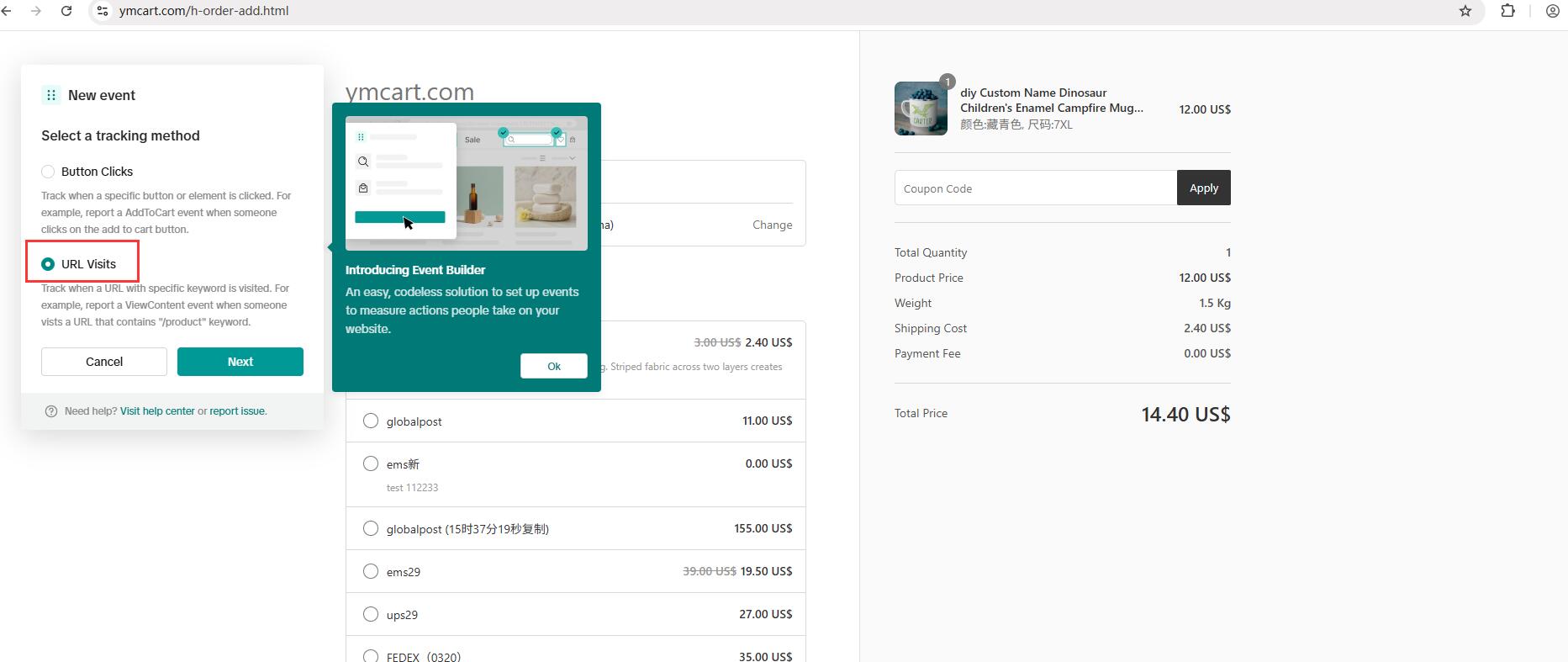1568x662 pixels.
Task: Click the Weight 1.5 Kg value
Action: [1215, 303]
